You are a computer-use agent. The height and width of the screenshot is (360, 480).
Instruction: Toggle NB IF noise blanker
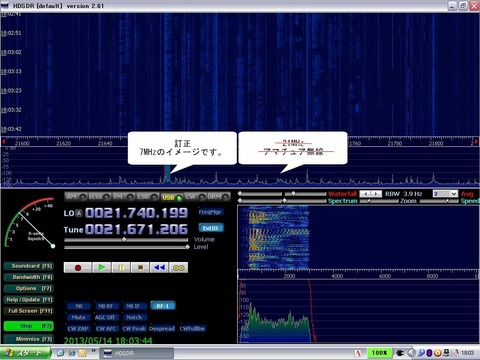click(x=134, y=306)
